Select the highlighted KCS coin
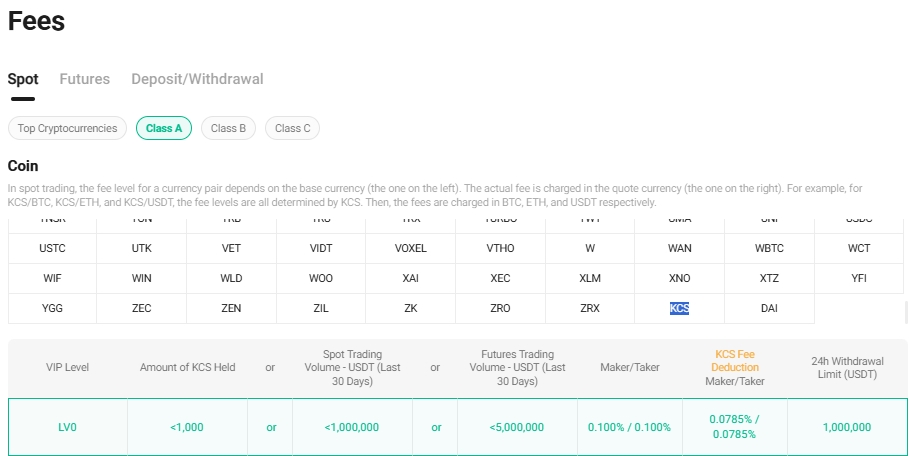Image resolution: width=910 pixels, height=456 pixels. 679,308
